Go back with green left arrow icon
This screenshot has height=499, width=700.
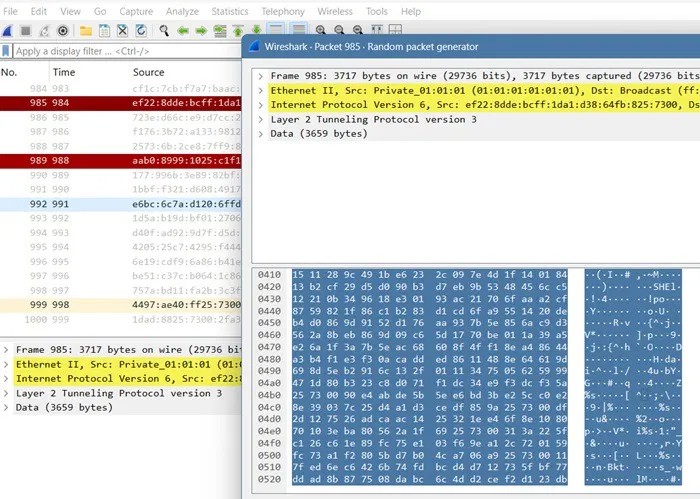183,31
